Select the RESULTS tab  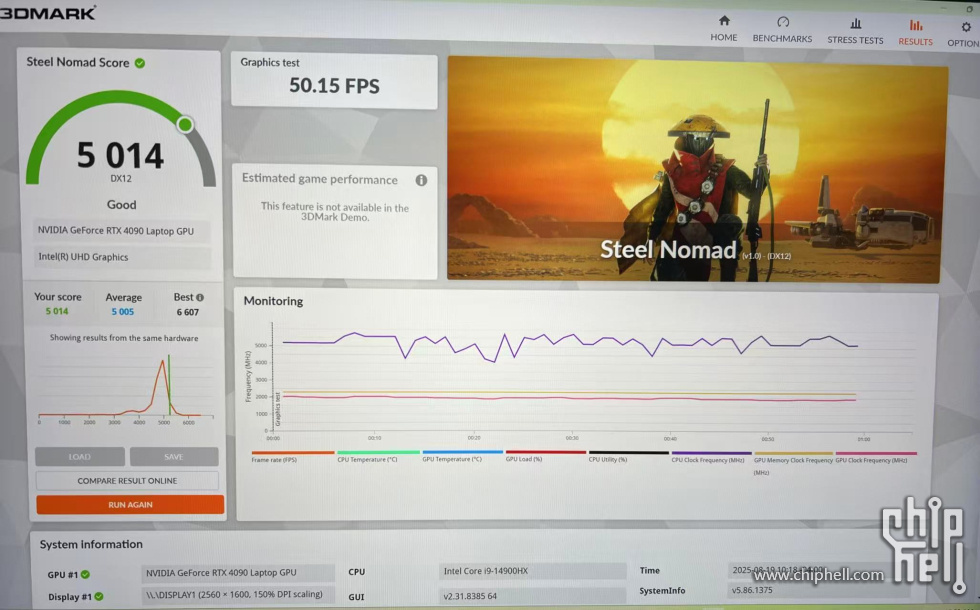[x=916, y=32]
